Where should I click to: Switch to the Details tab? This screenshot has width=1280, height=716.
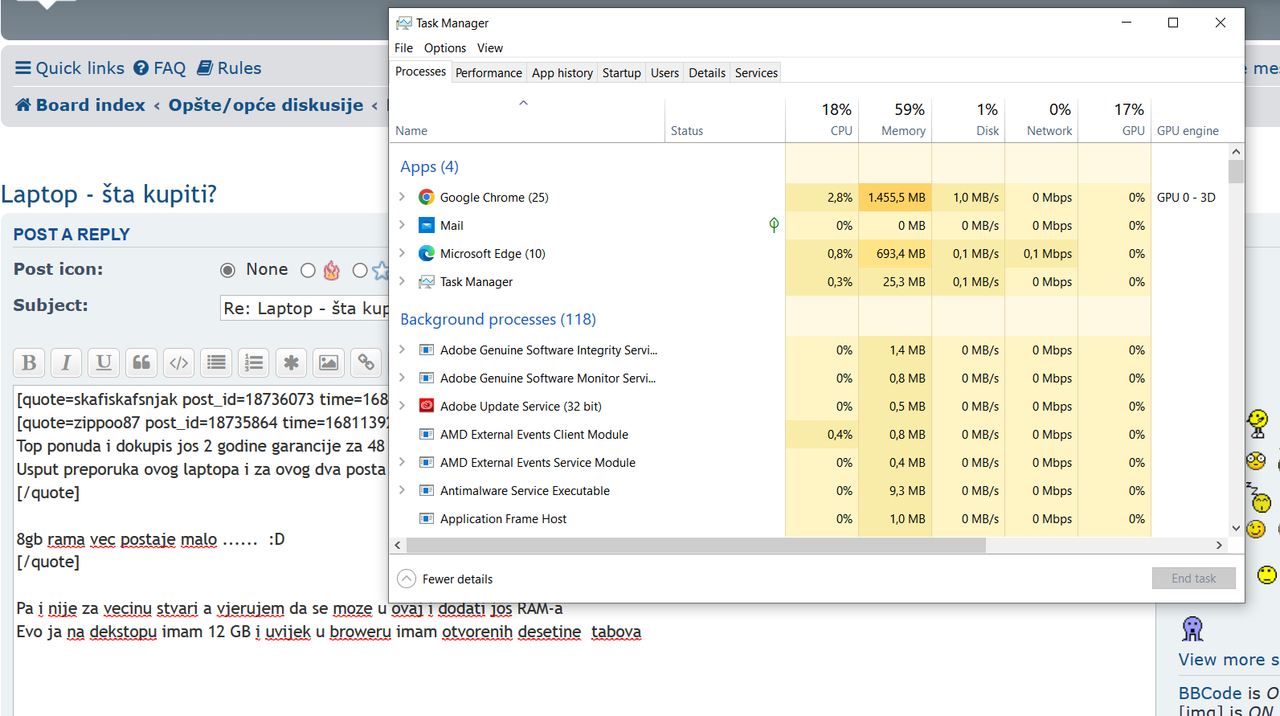pos(707,73)
